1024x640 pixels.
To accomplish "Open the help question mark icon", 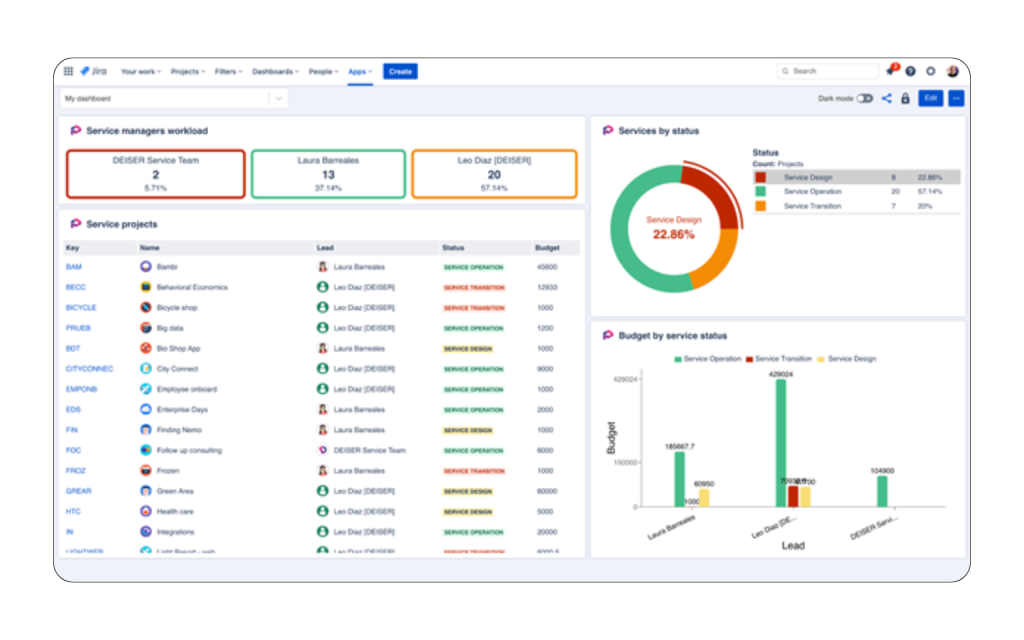I will pos(910,71).
